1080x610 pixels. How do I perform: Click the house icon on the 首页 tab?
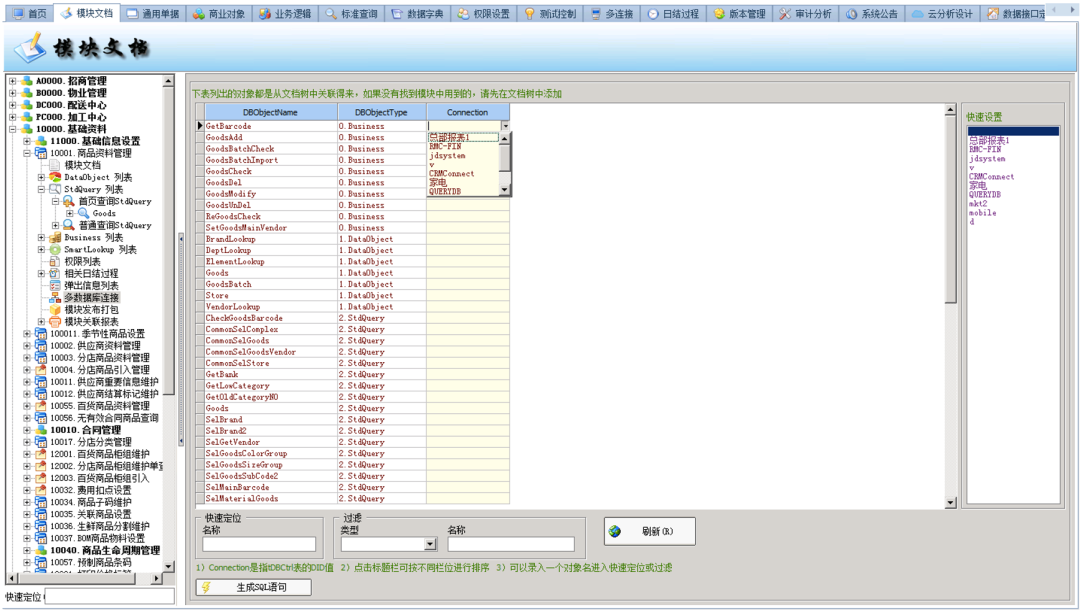[19, 14]
